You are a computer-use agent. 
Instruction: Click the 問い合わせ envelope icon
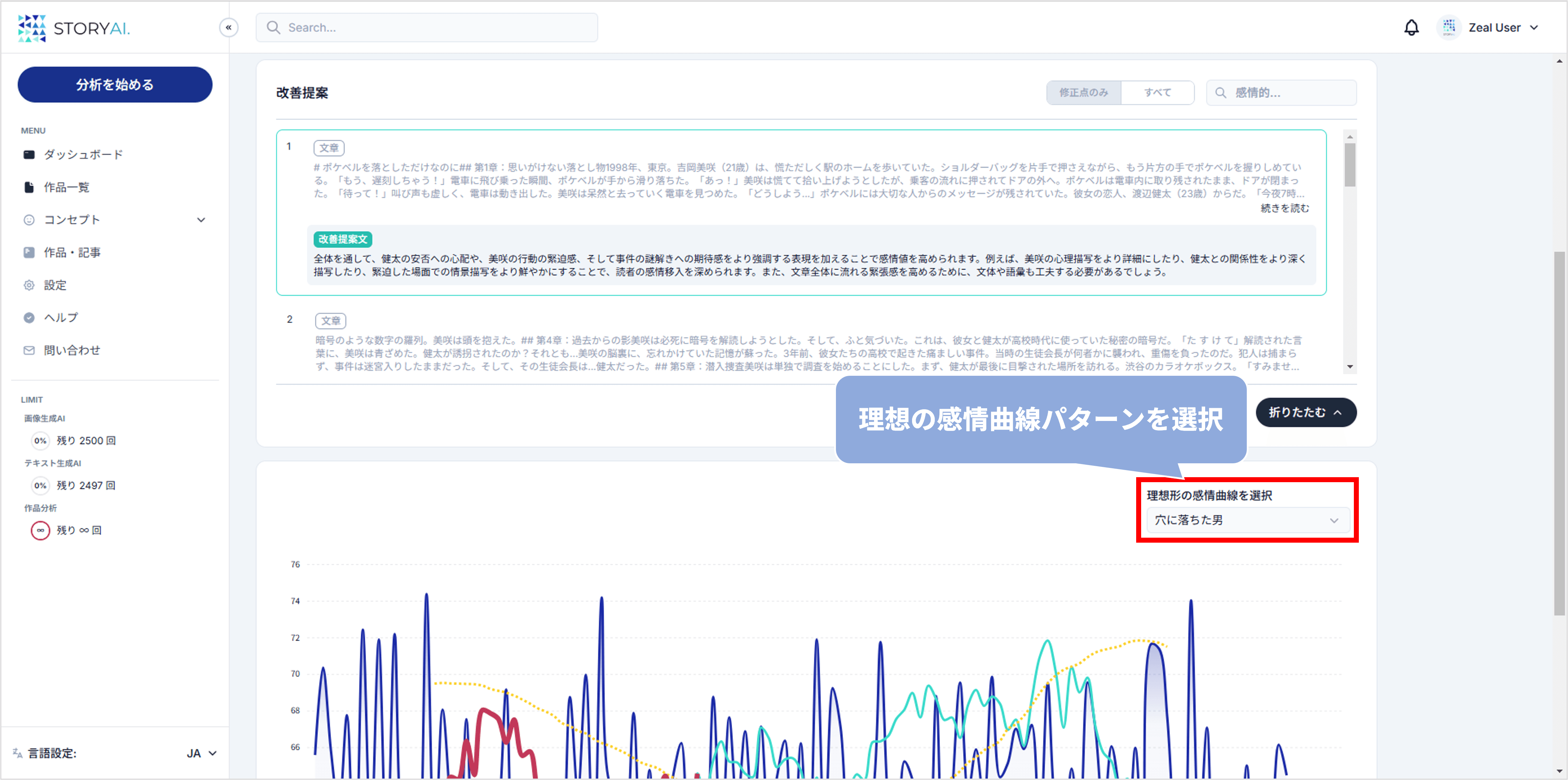28,350
